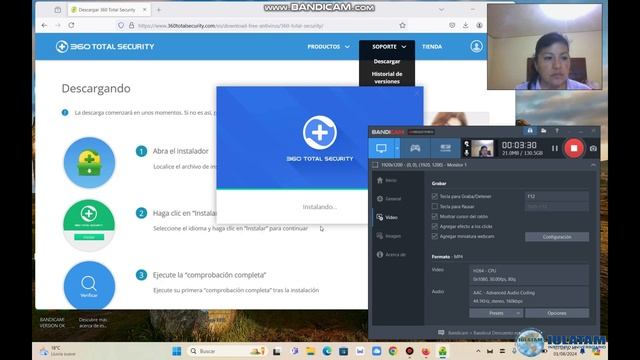
Task: Open Bandicam help question mark
Action: coord(557,131)
